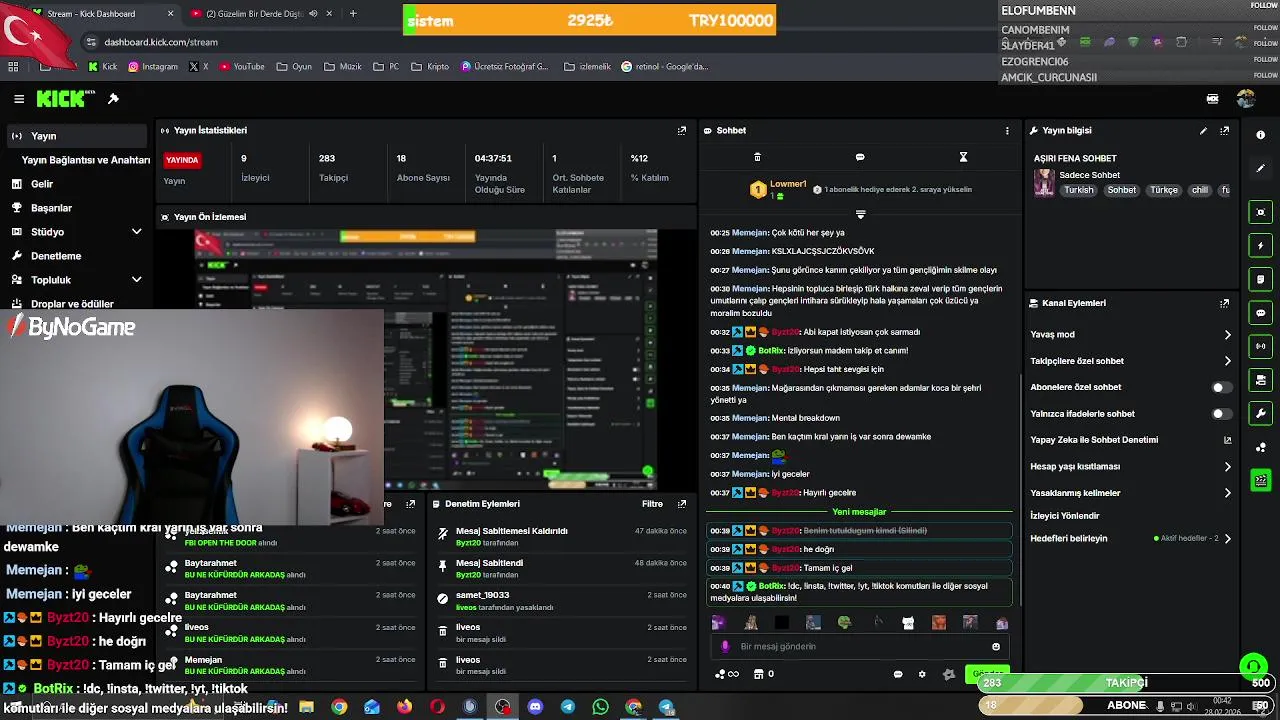Viewport: 1280px width, 720px height.
Task: Click the lightning bolt sidebar icon
Action: [x=1260, y=246]
